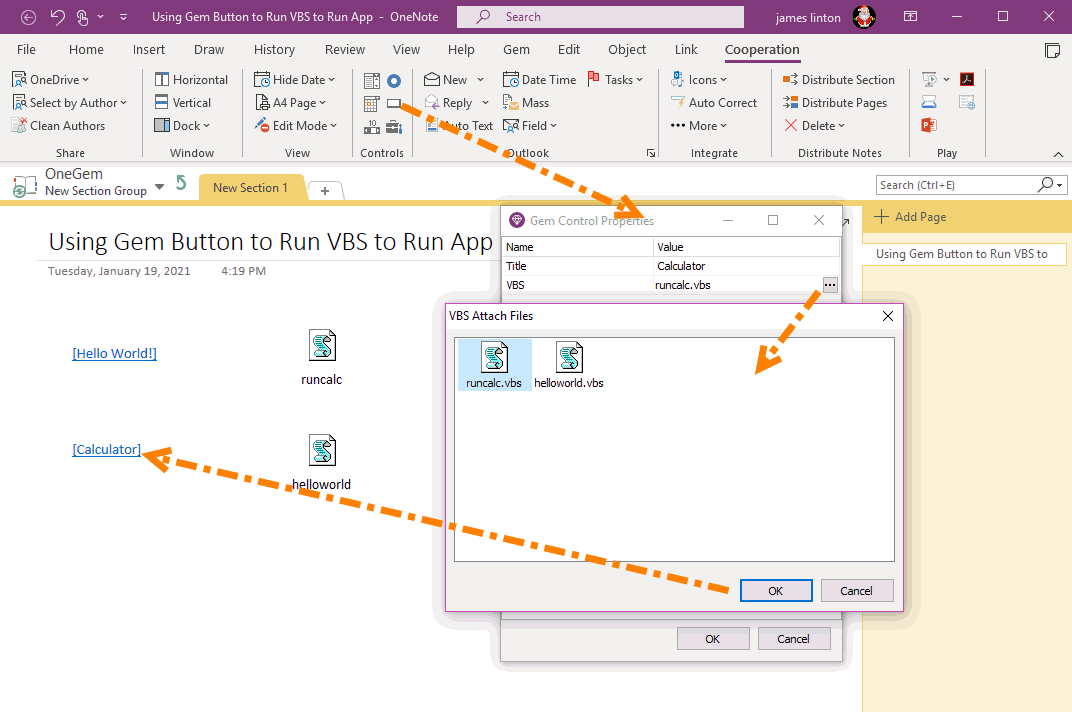Click the Mass mail button
Image resolution: width=1072 pixels, height=712 pixels.
coord(526,103)
